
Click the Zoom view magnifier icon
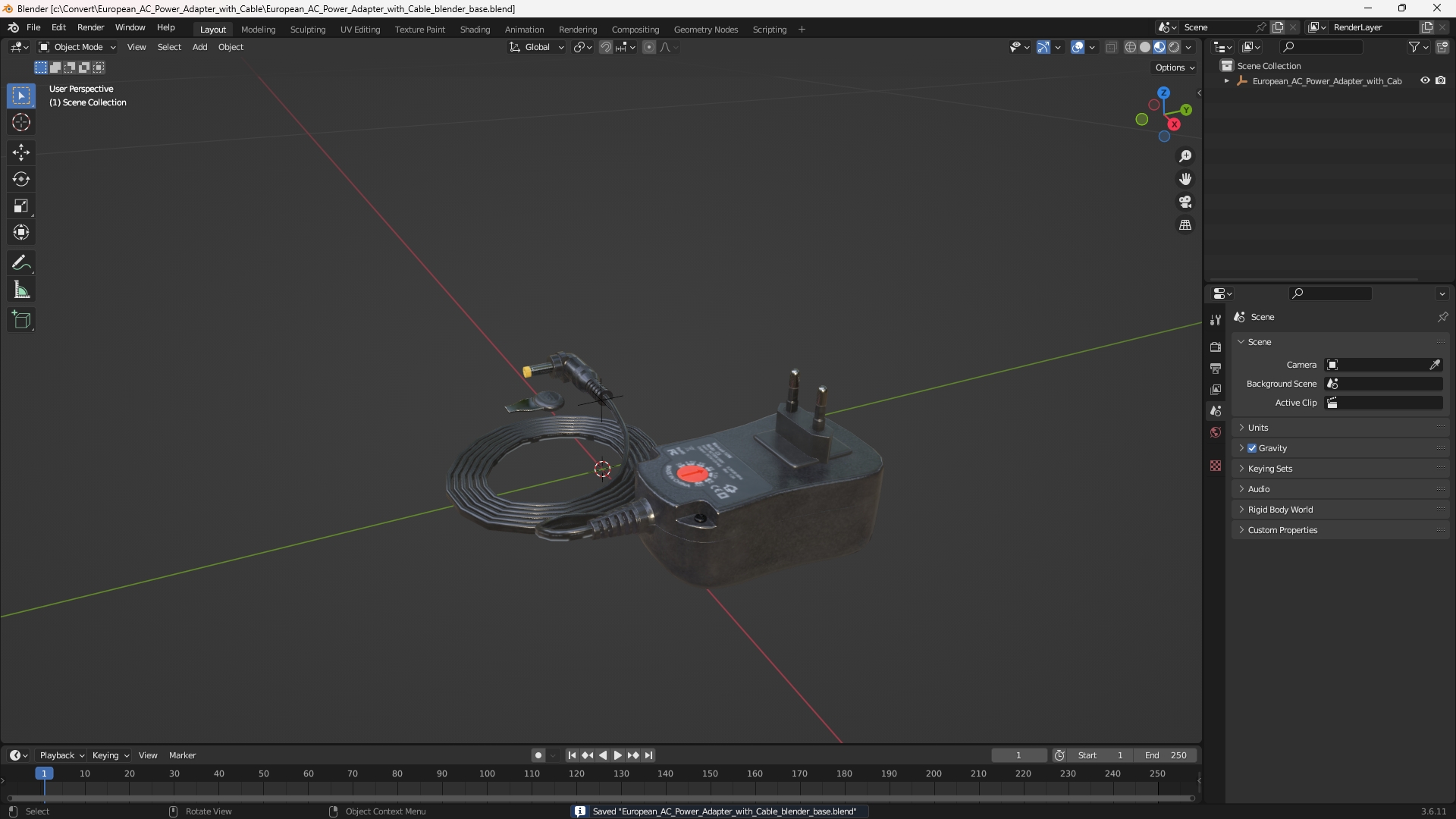[1185, 156]
